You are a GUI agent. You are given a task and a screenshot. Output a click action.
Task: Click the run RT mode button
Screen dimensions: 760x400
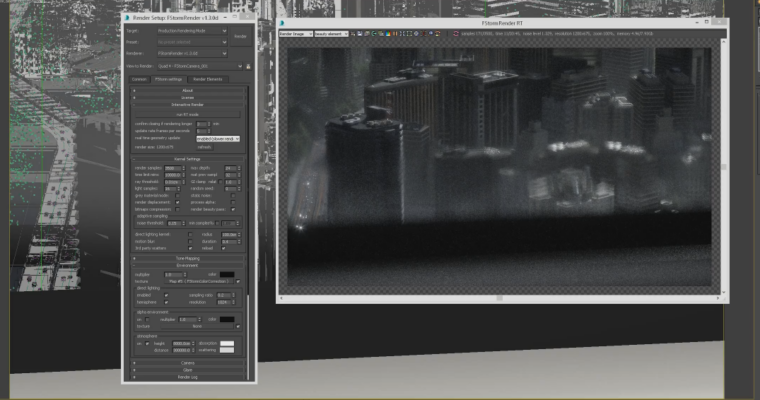[x=188, y=116]
